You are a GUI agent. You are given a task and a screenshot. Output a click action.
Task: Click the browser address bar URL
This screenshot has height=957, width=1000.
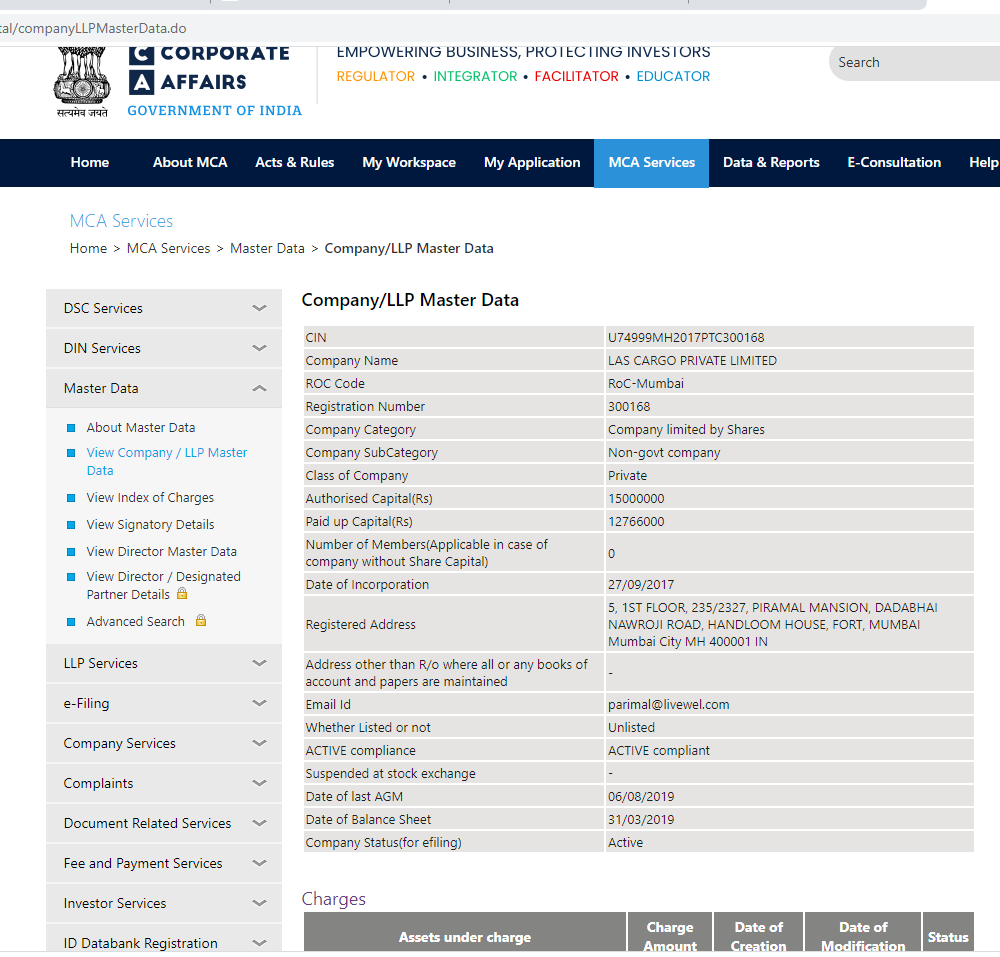click(93, 29)
